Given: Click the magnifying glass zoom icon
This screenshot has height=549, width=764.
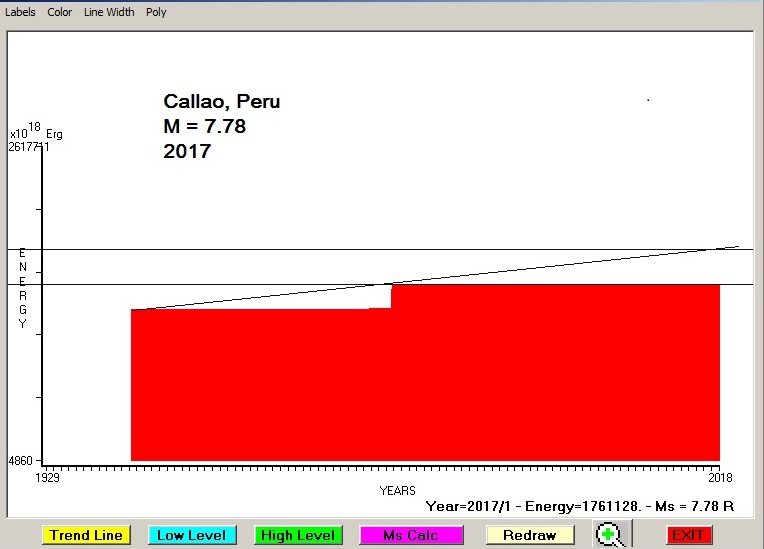Looking at the screenshot, I should coord(607,535).
